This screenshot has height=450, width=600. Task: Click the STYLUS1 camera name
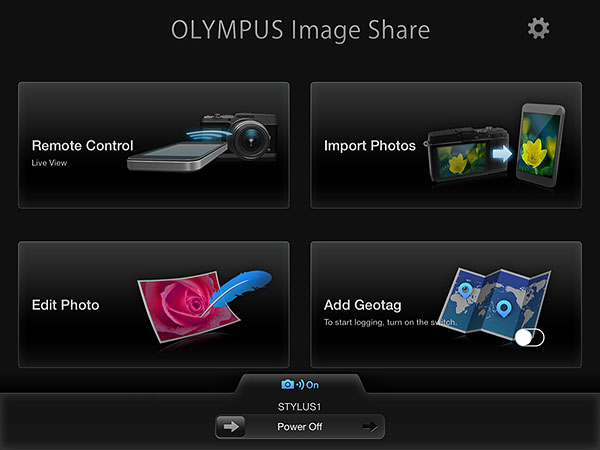(x=299, y=407)
